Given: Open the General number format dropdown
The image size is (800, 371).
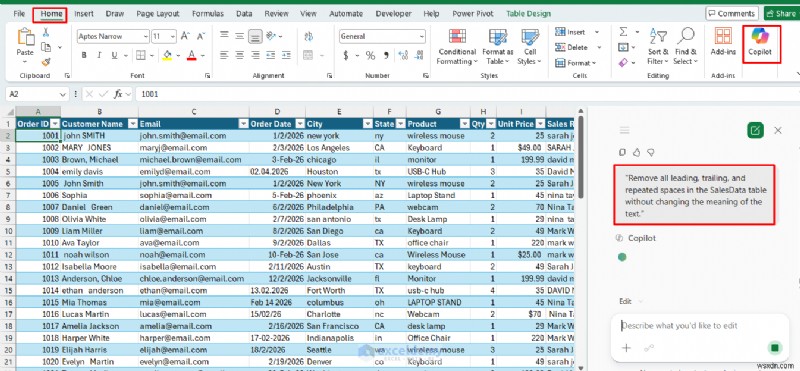Looking at the screenshot, I should click(x=421, y=36).
